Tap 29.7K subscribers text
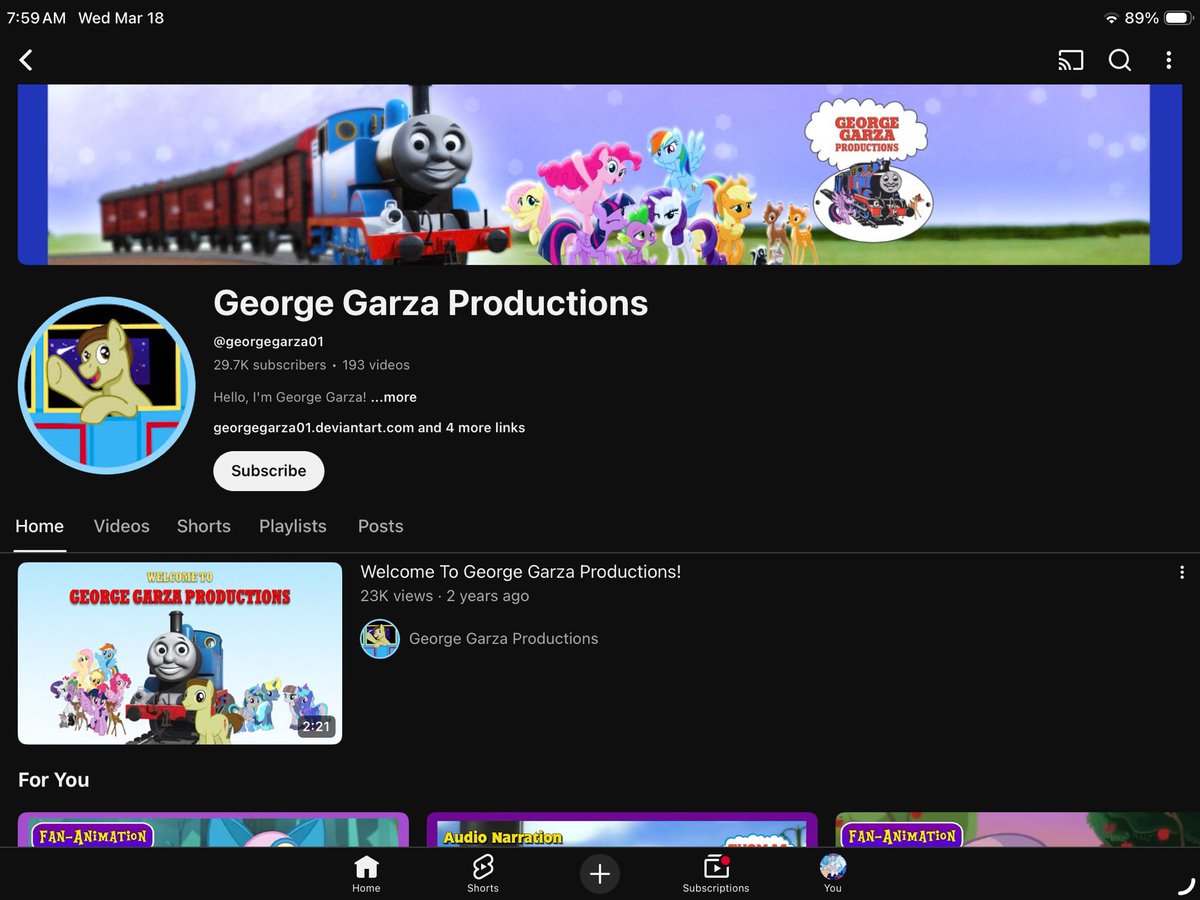 [270, 365]
